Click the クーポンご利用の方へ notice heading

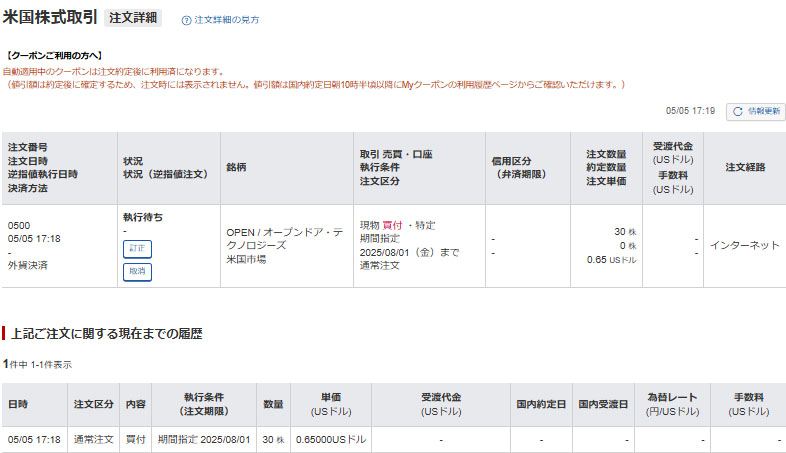[x=54, y=55]
